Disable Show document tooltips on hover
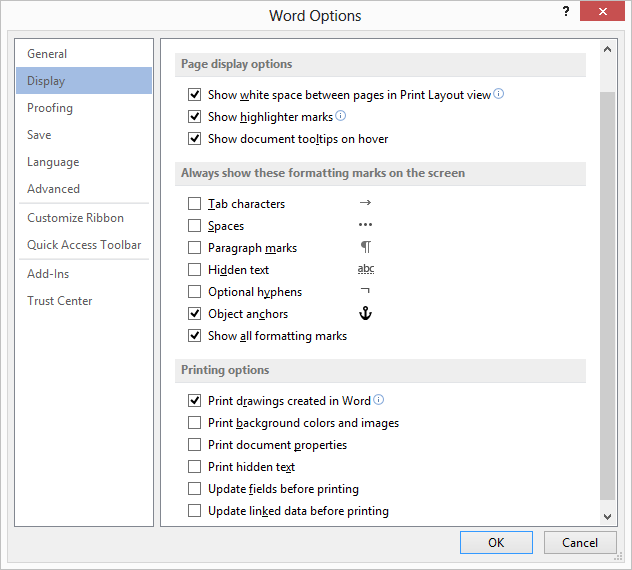 pyautogui.click(x=195, y=139)
